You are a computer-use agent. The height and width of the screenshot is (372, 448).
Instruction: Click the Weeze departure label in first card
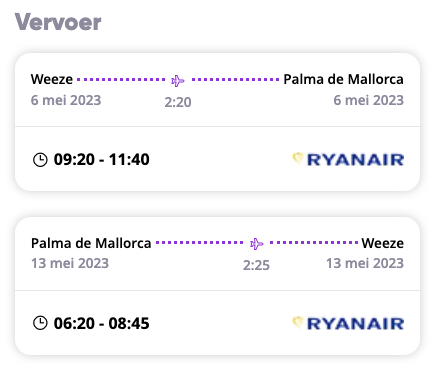coord(52,79)
